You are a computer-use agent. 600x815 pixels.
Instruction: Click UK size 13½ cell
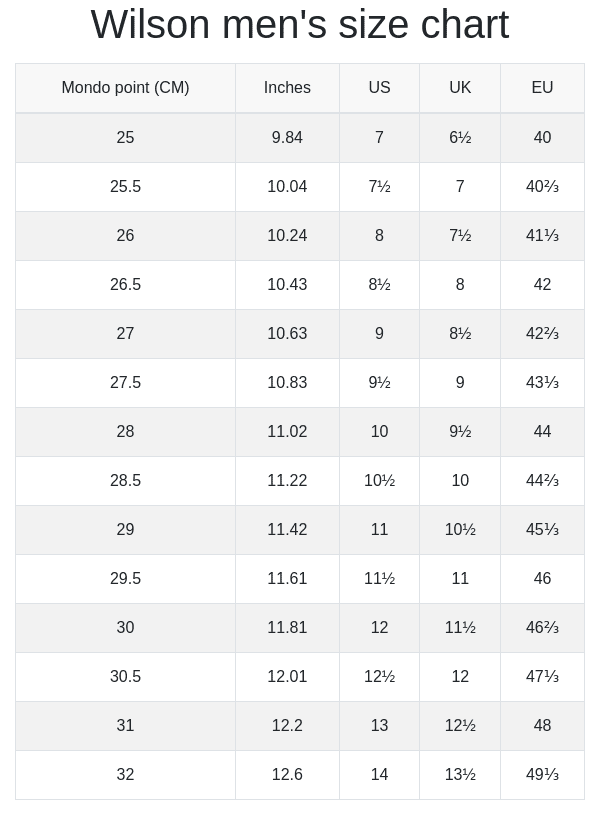460,774
